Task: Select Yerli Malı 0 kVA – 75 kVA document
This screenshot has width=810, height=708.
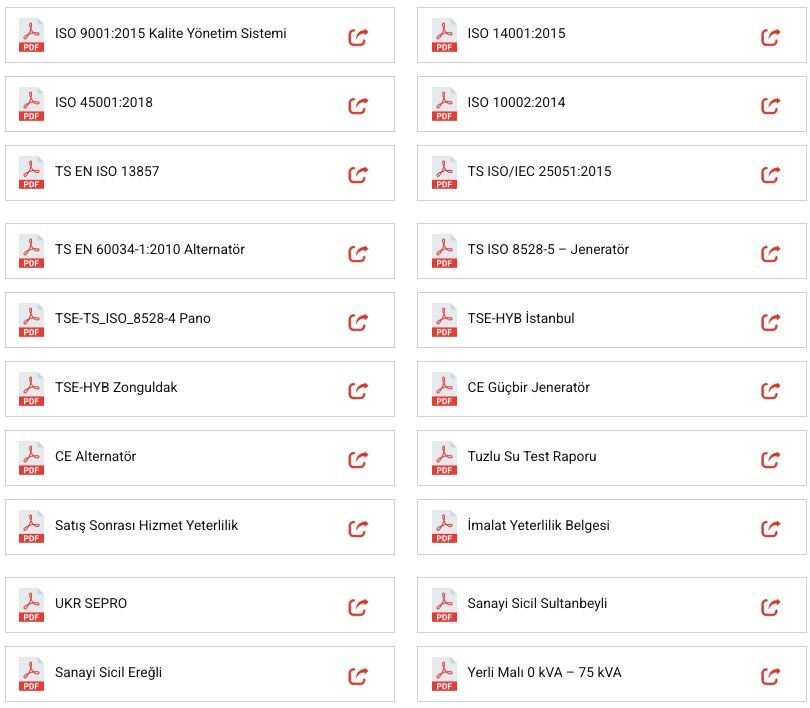Action: (544, 673)
